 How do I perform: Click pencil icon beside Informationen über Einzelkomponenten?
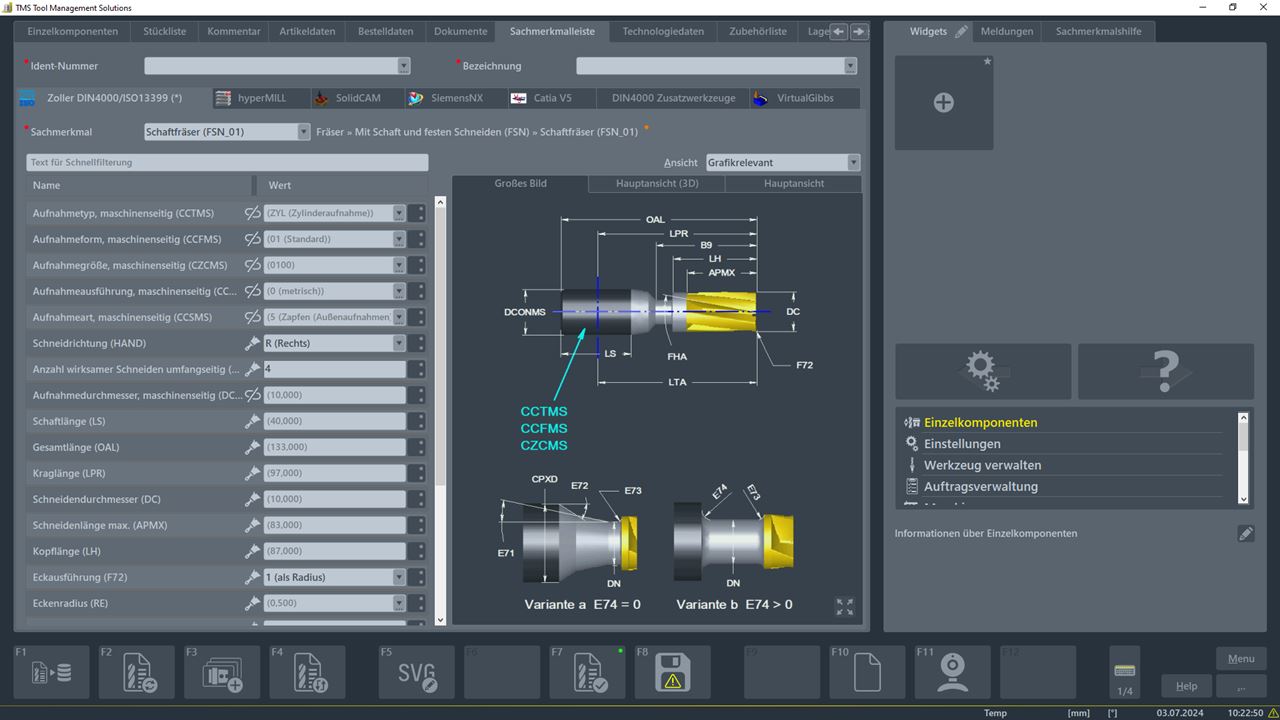1245,533
